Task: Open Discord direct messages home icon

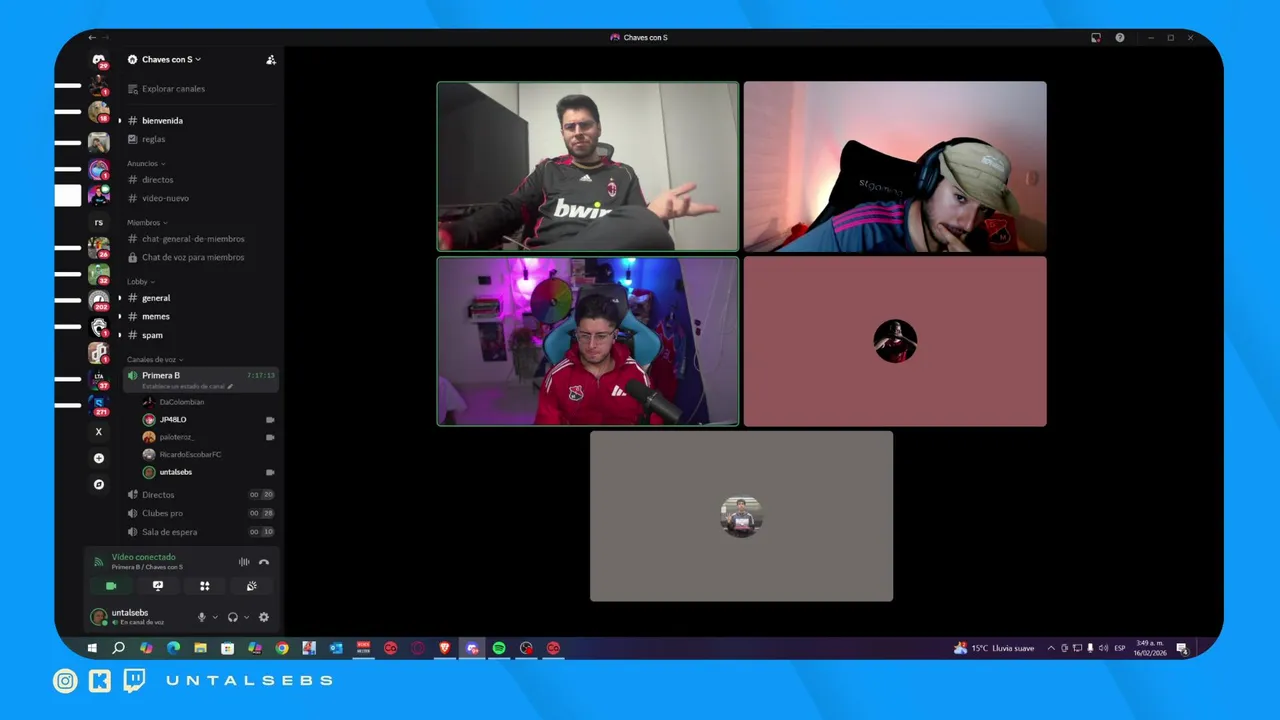Action: pyautogui.click(x=99, y=60)
